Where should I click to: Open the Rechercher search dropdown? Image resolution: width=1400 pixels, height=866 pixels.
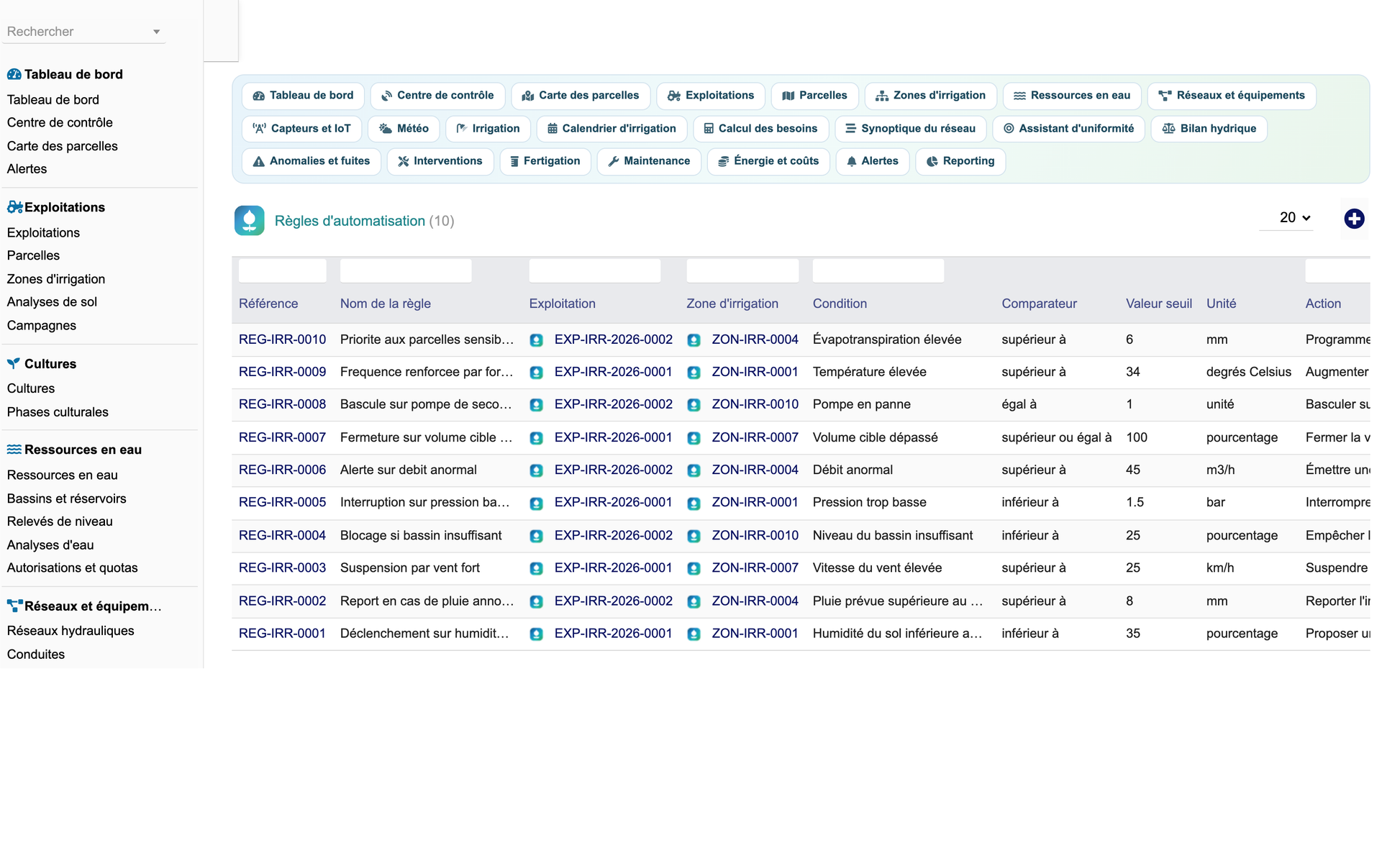point(83,32)
